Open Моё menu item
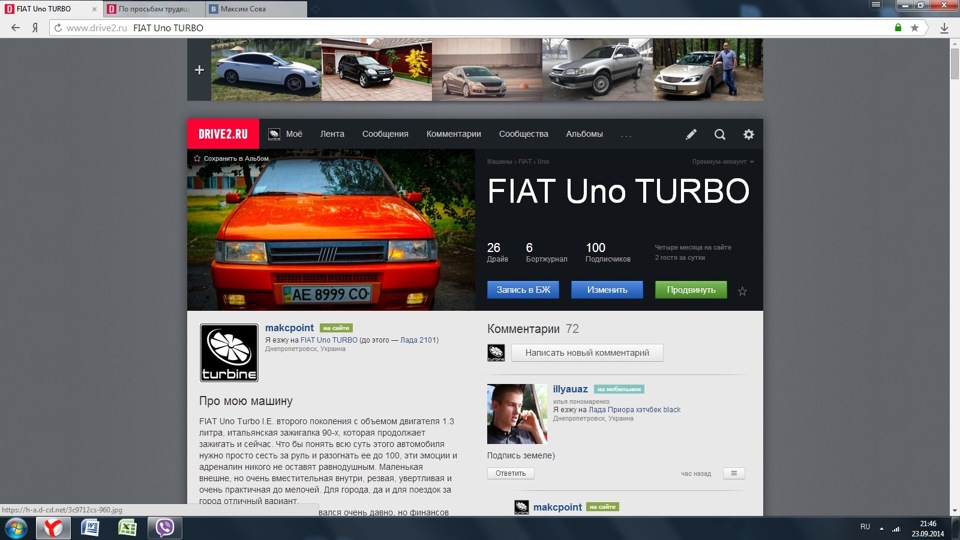This screenshot has height=540, width=960. click(x=294, y=134)
